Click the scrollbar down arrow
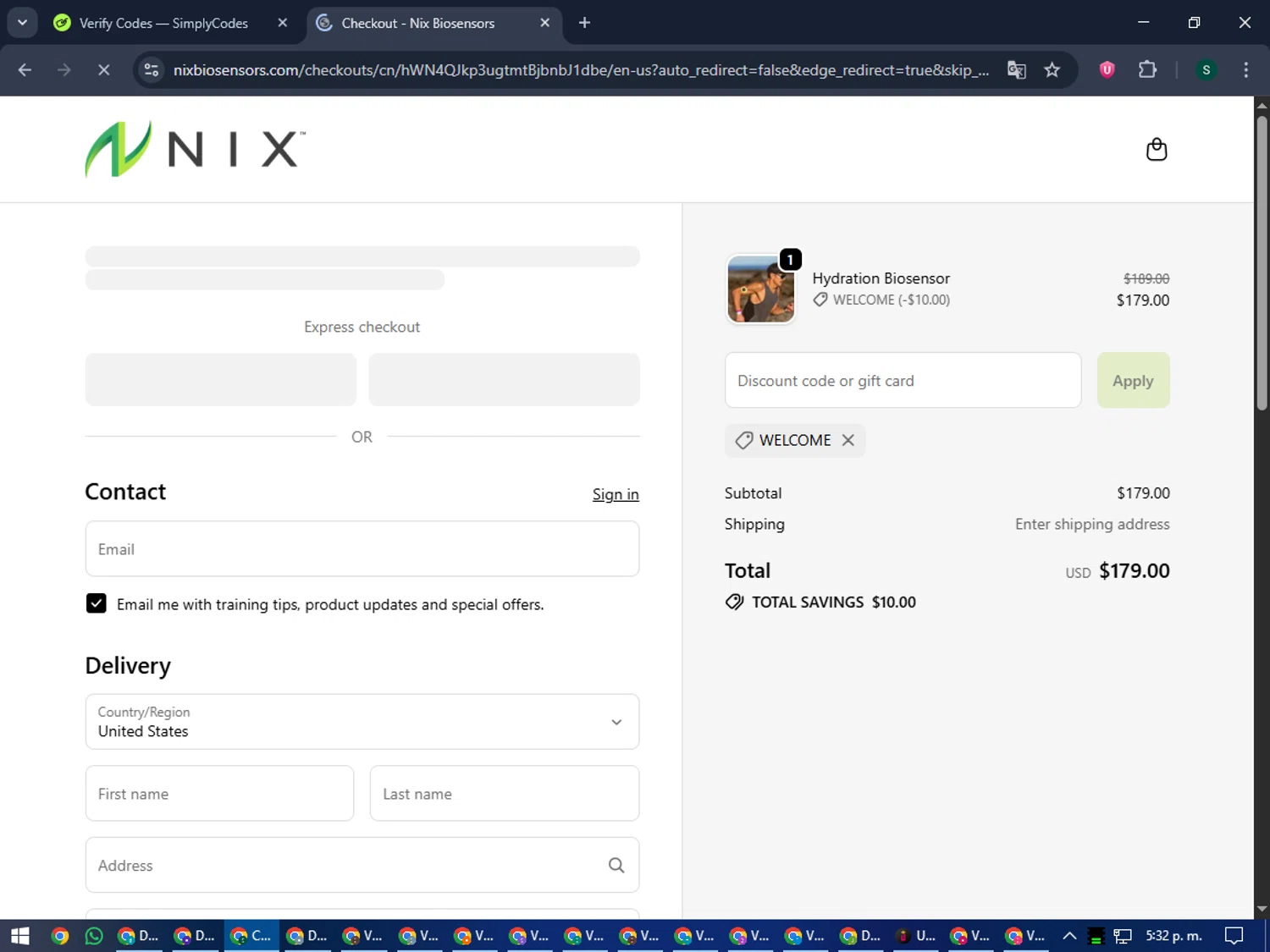Viewport: 1270px width, 952px height. pyautogui.click(x=1262, y=910)
